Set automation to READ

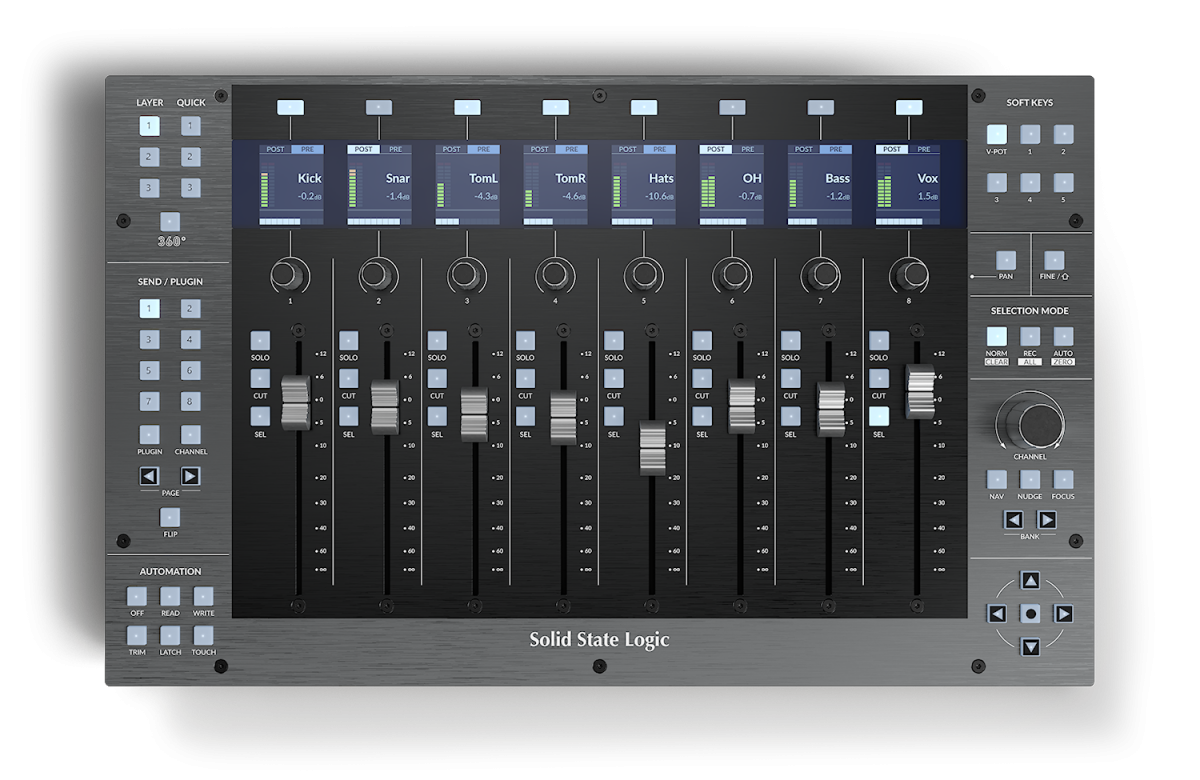point(170,597)
